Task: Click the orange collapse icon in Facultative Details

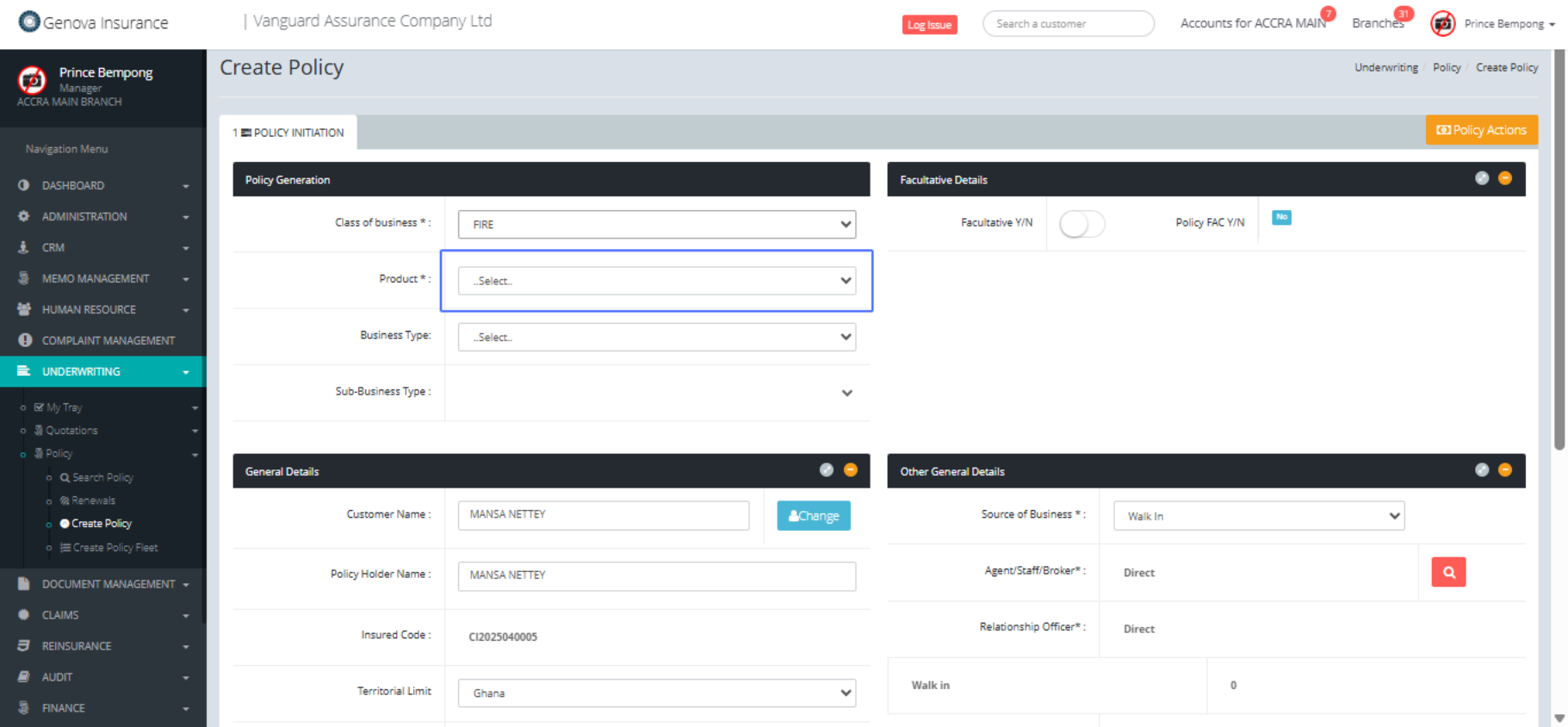Action: [1504, 178]
